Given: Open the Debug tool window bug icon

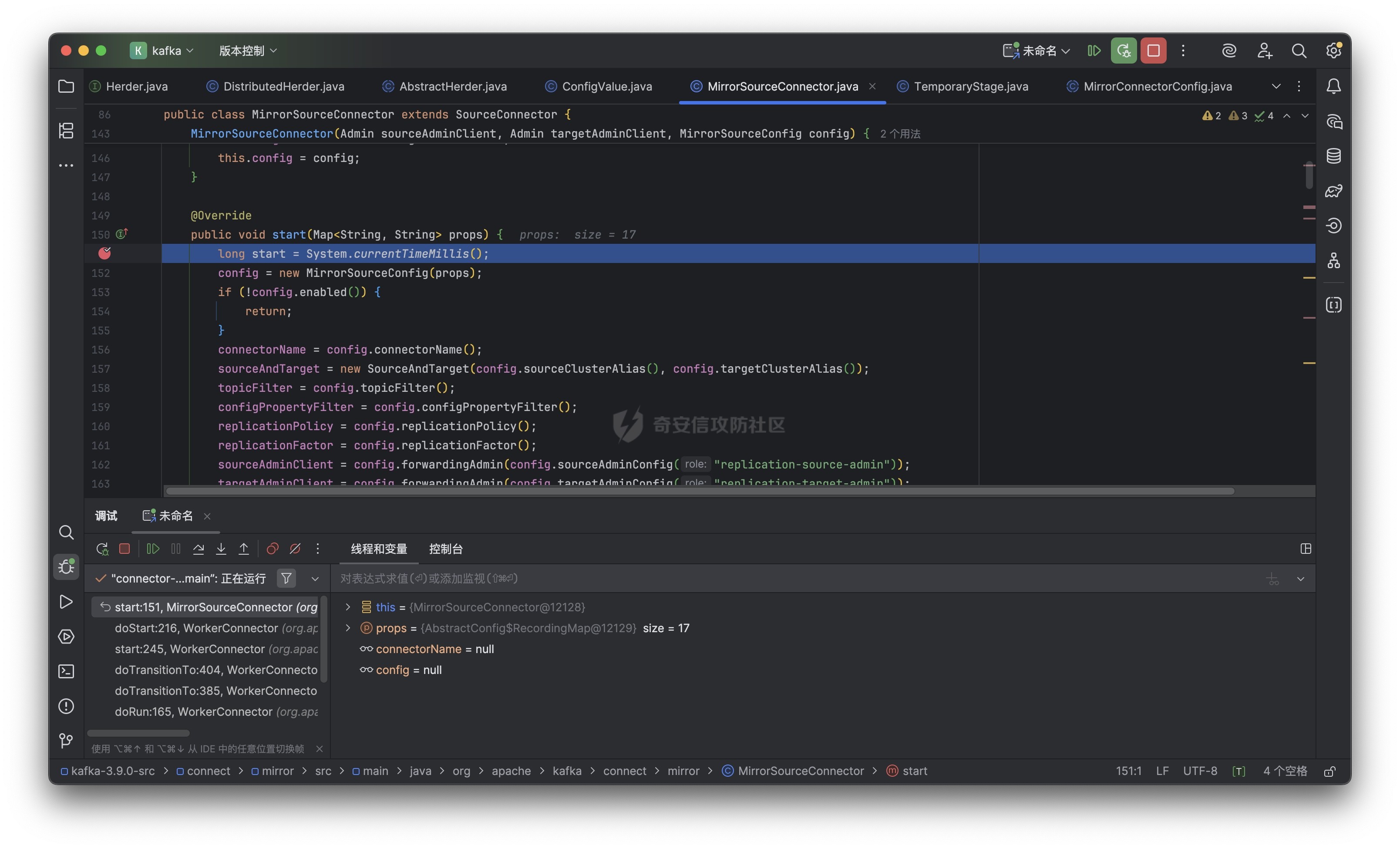Looking at the screenshot, I should click(x=66, y=566).
